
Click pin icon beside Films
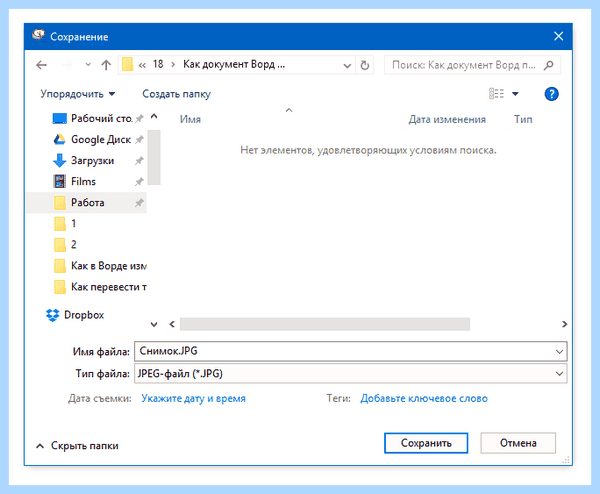[x=139, y=181]
